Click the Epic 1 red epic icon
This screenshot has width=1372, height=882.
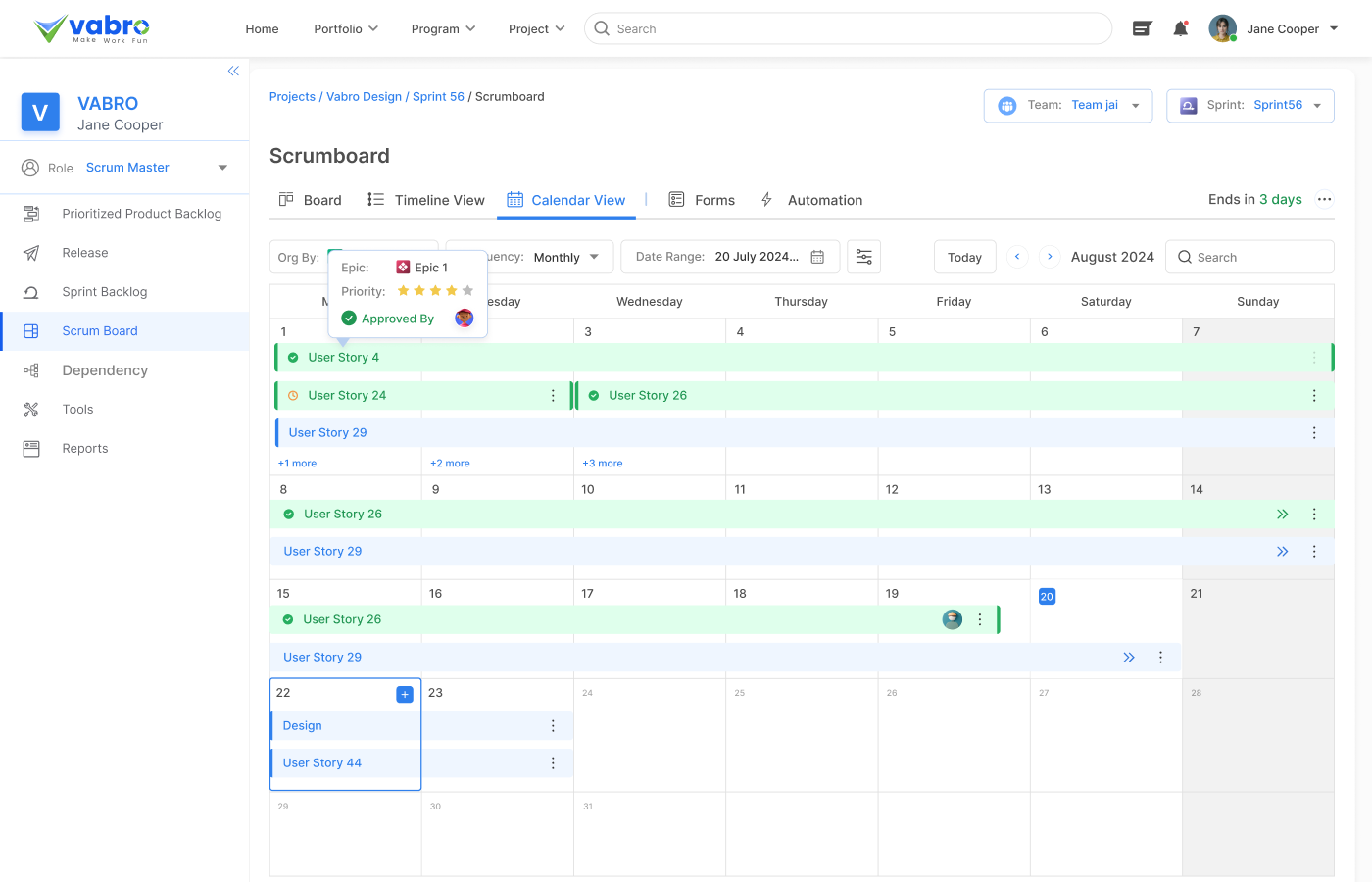[x=402, y=266]
